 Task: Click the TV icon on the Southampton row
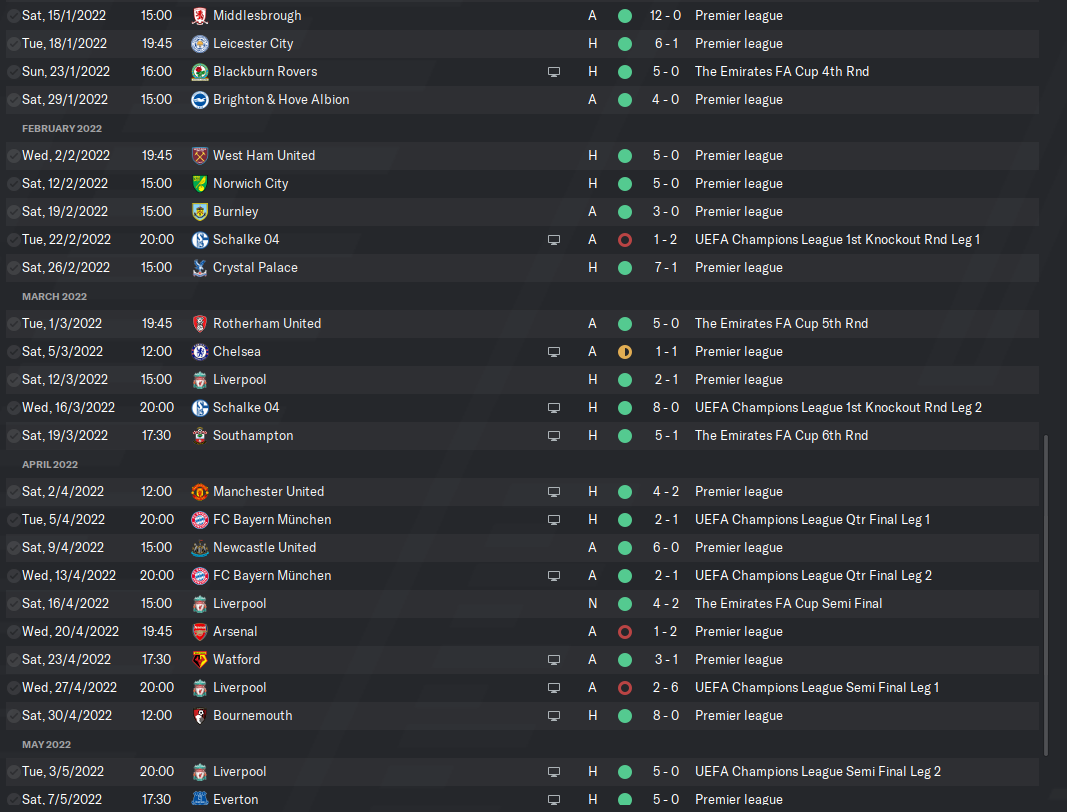pyautogui.click(x=553, y=436)
